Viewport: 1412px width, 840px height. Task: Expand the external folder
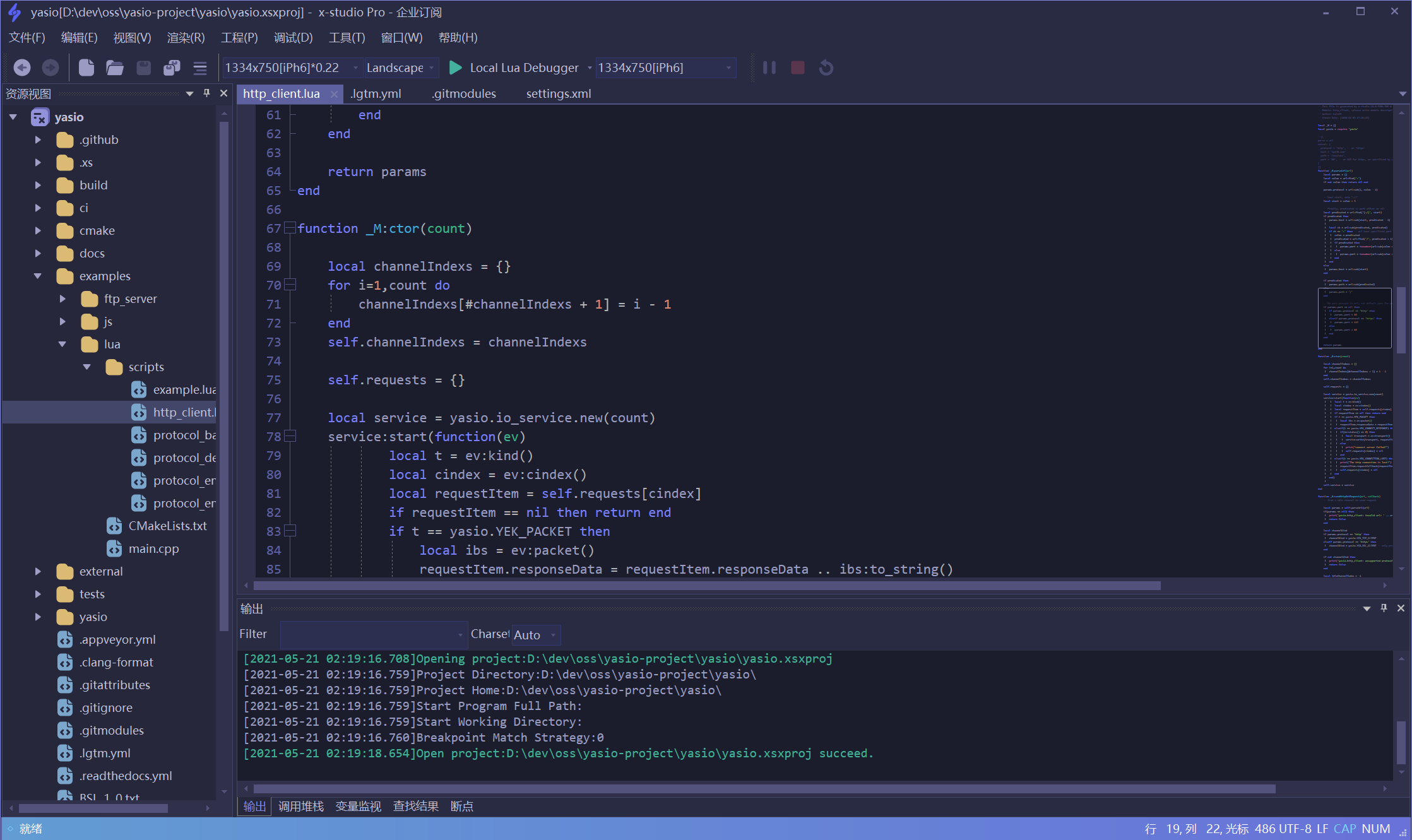coord(38,571)
